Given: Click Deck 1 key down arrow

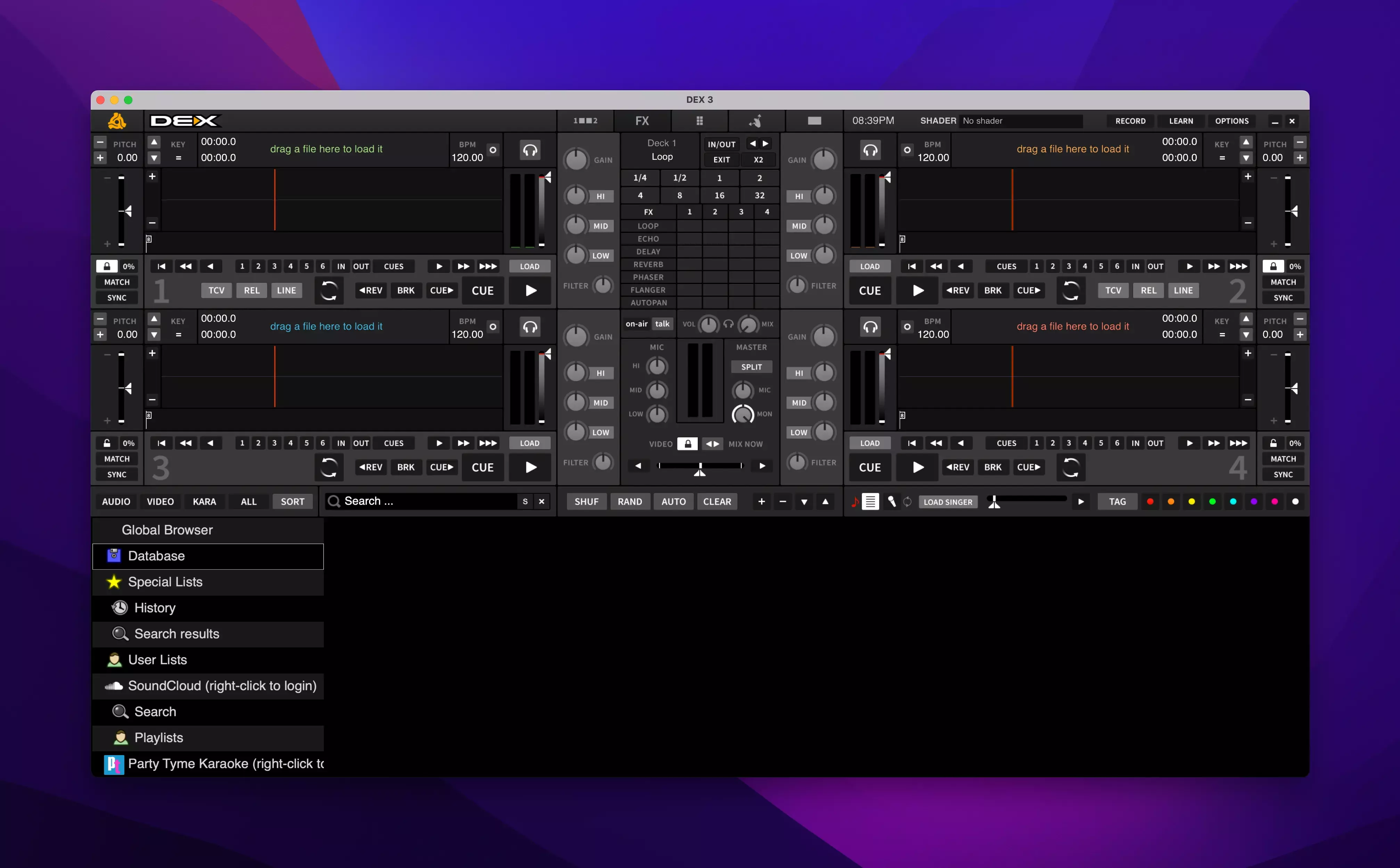Looking at the screenshot, I should pos(154,158).
